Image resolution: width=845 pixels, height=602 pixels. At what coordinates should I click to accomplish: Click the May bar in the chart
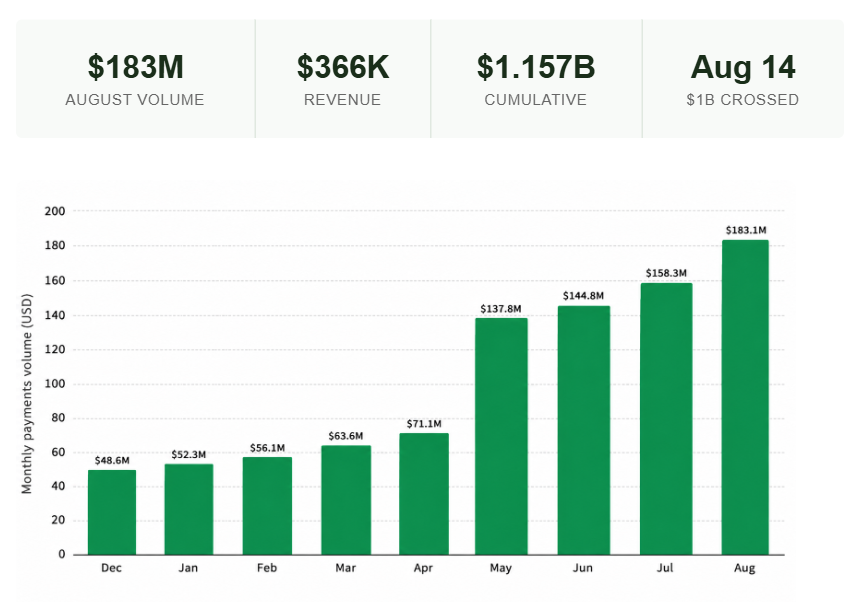[501, 436]
